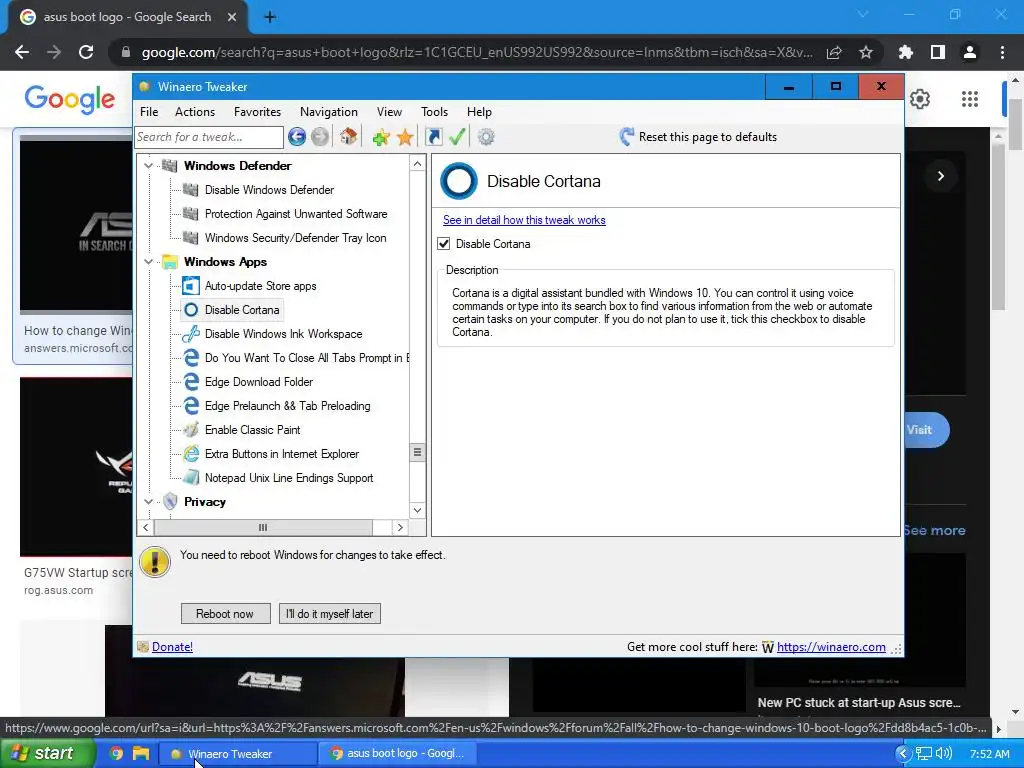Click the Edge Download Folder icon

191,381
